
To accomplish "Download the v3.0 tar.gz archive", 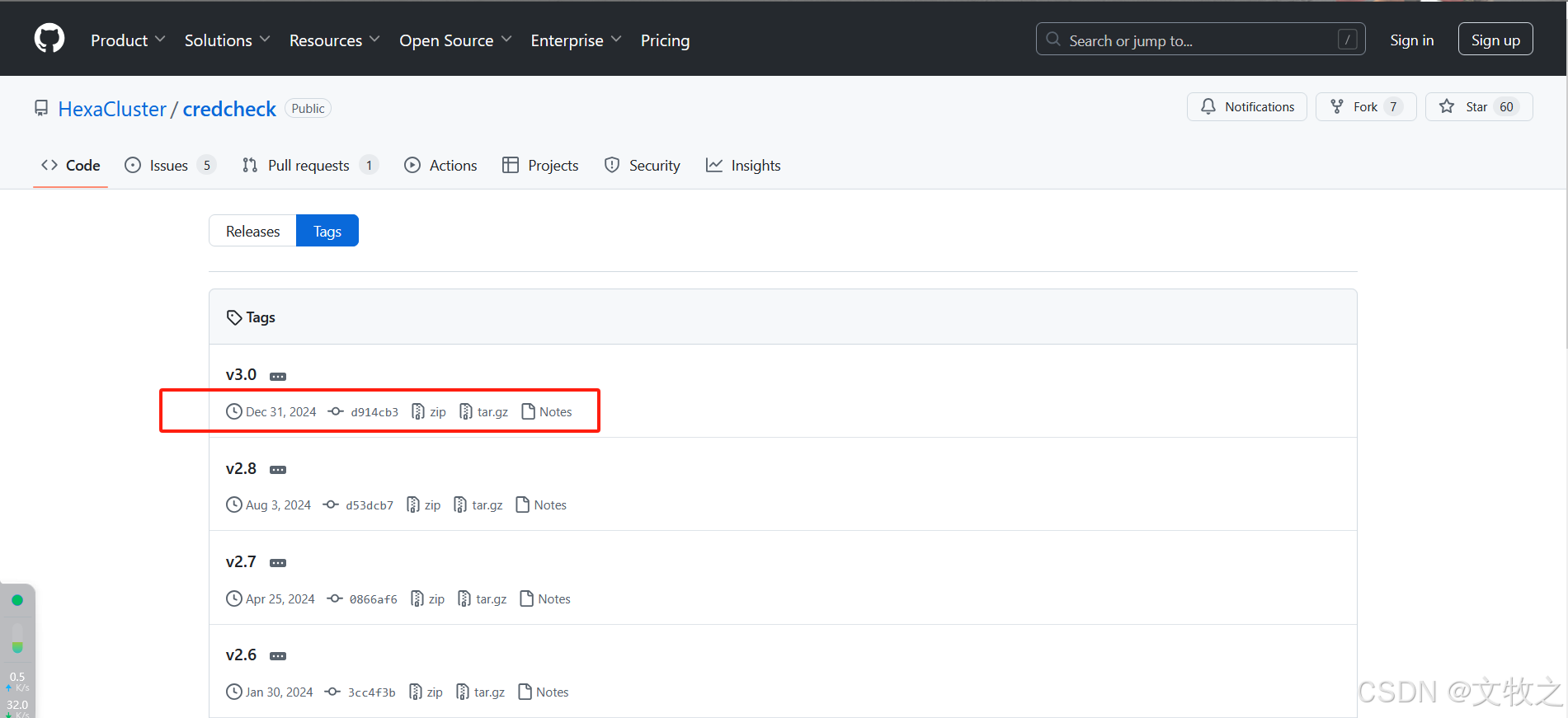I will pyautogui.click(x=483, y=412).
